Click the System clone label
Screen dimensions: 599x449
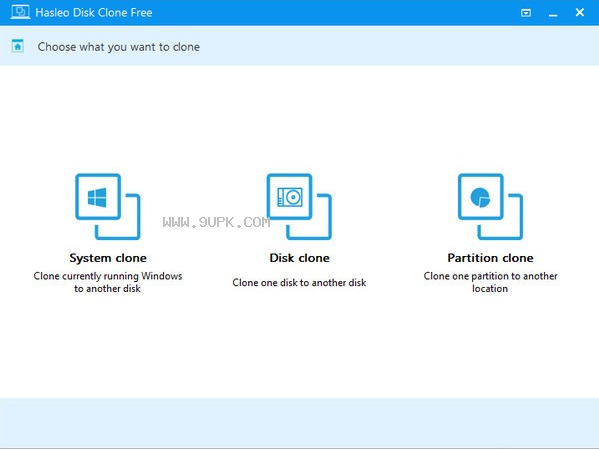[108, 258]
